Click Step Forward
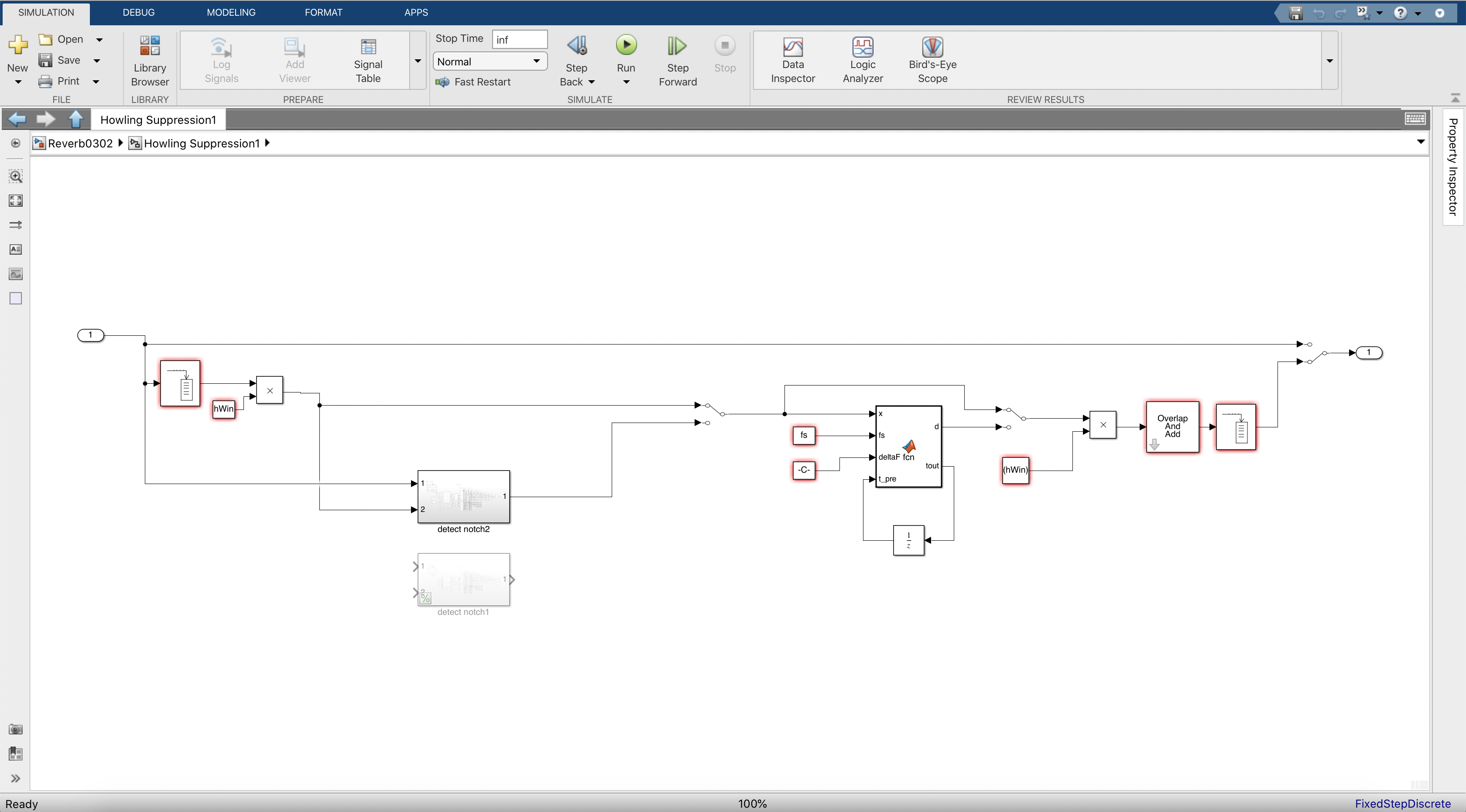 pyautogui.click(x=677, y=60)
